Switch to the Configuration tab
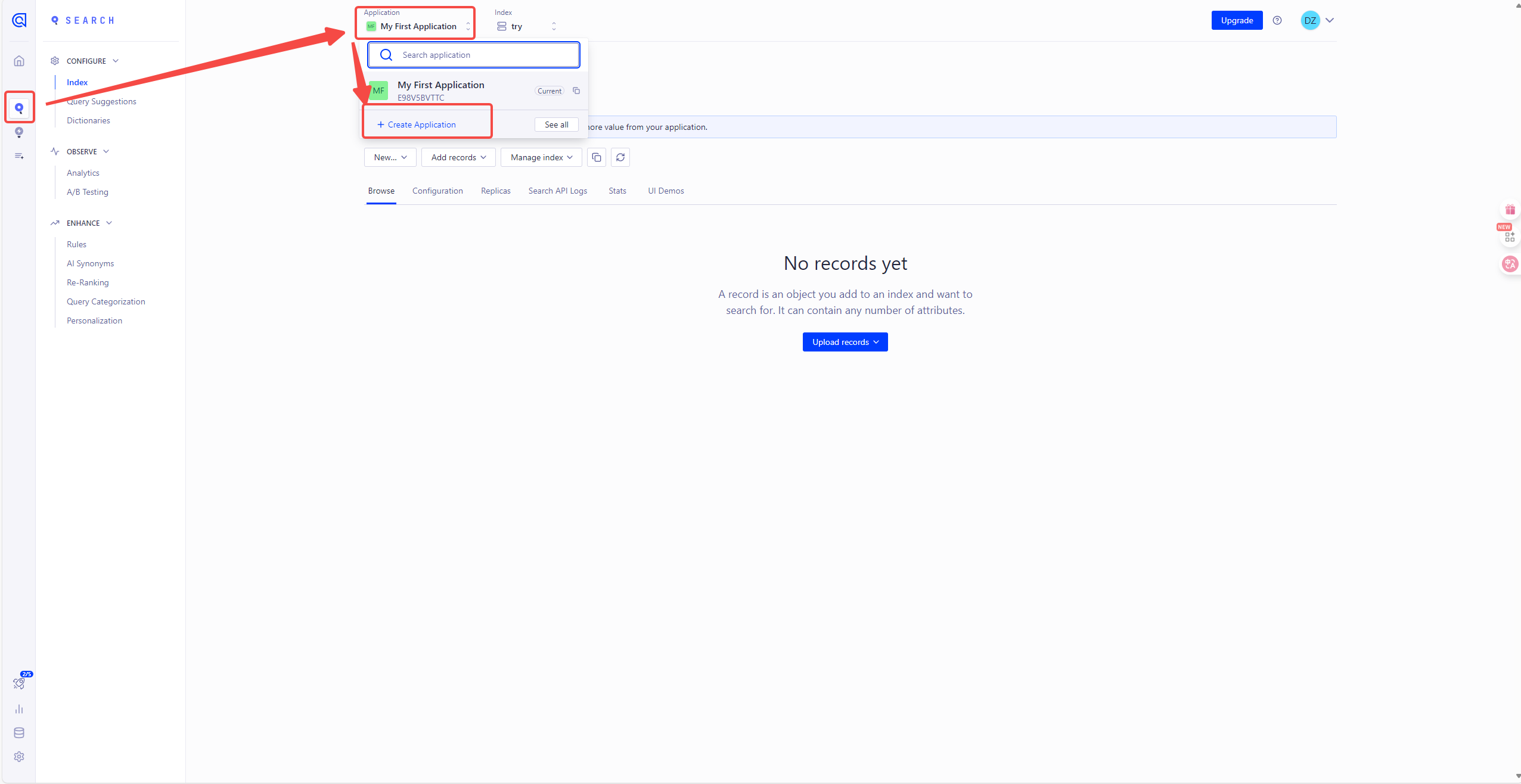This screenshot has height=784, width=1521. point(437,191)
